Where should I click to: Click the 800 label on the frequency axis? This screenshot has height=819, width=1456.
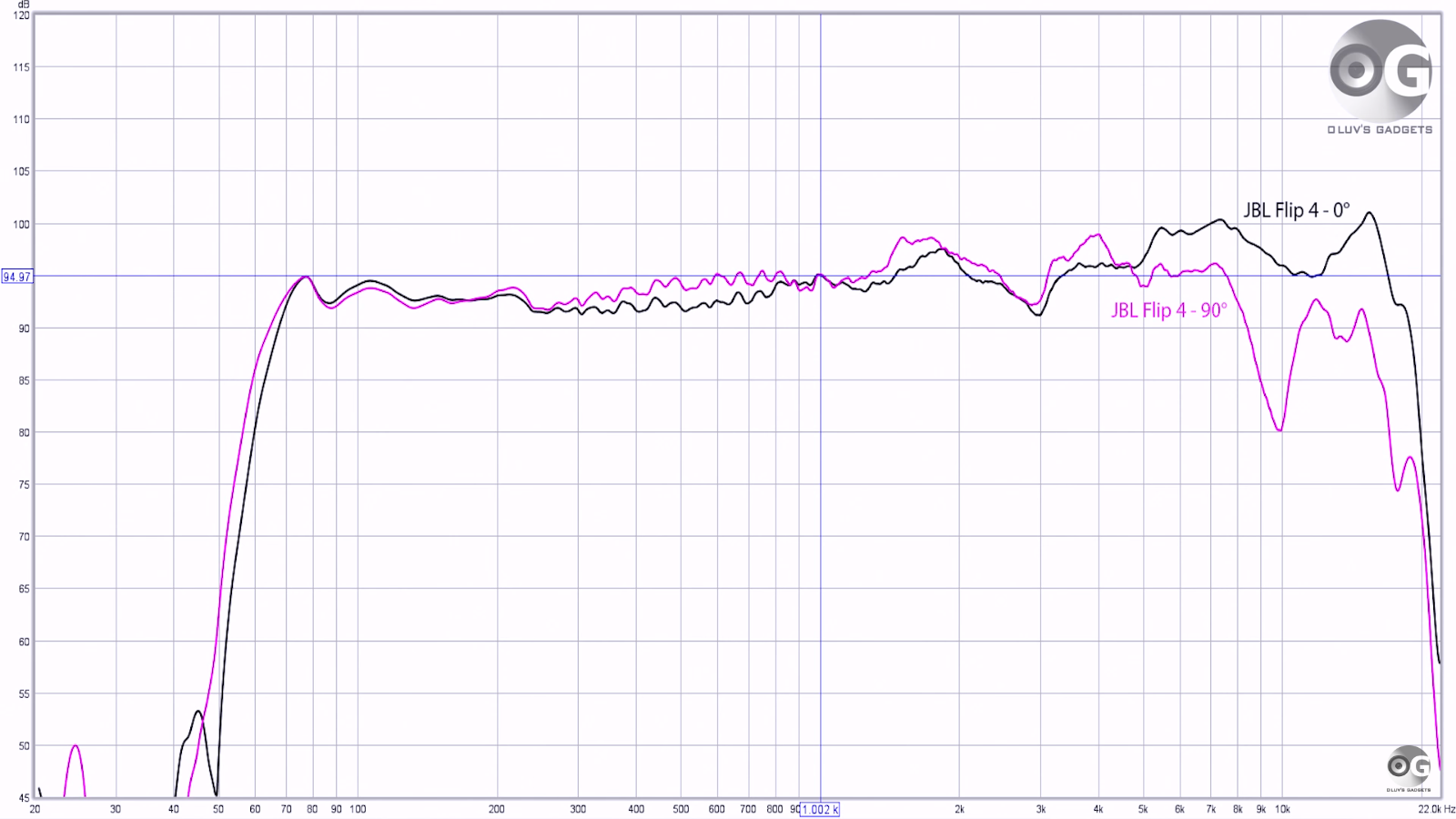pos(774,809)
